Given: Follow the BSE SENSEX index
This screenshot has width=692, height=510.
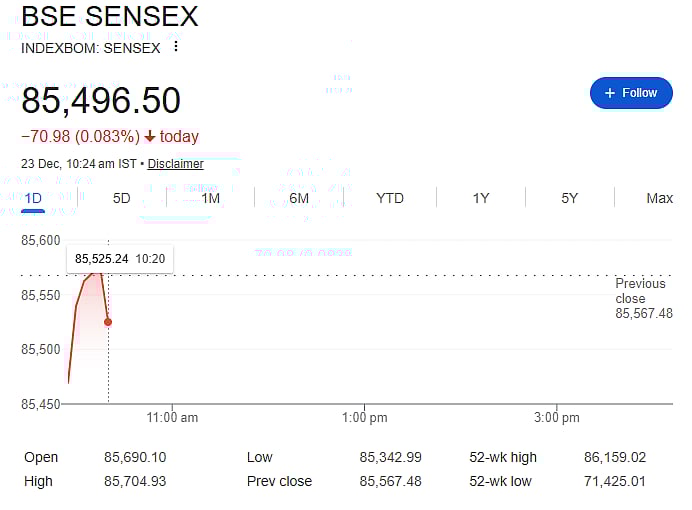Looking at the screenshot, I should [631, 93].
